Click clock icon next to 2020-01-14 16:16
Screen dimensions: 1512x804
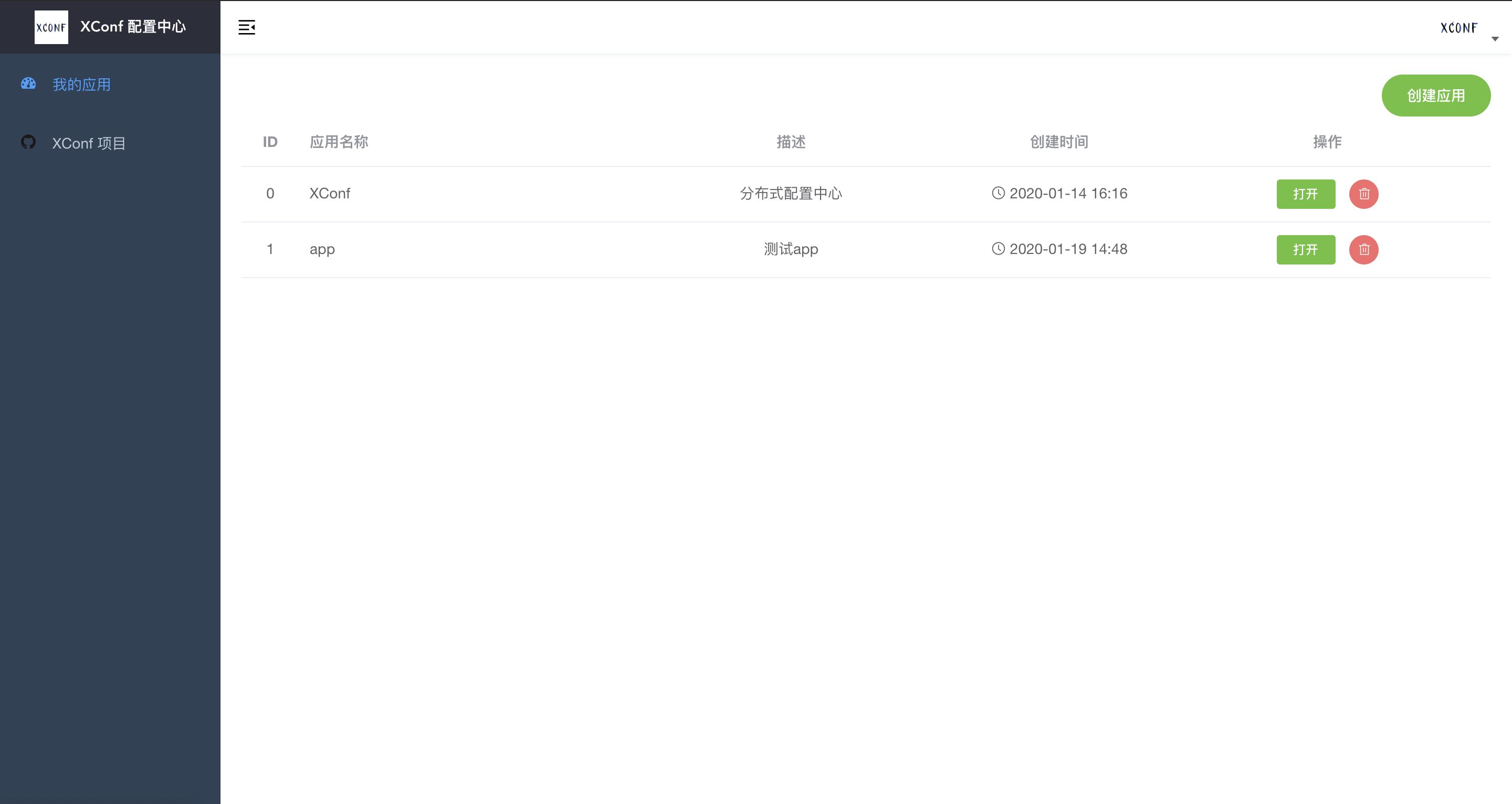pos(998,193)
